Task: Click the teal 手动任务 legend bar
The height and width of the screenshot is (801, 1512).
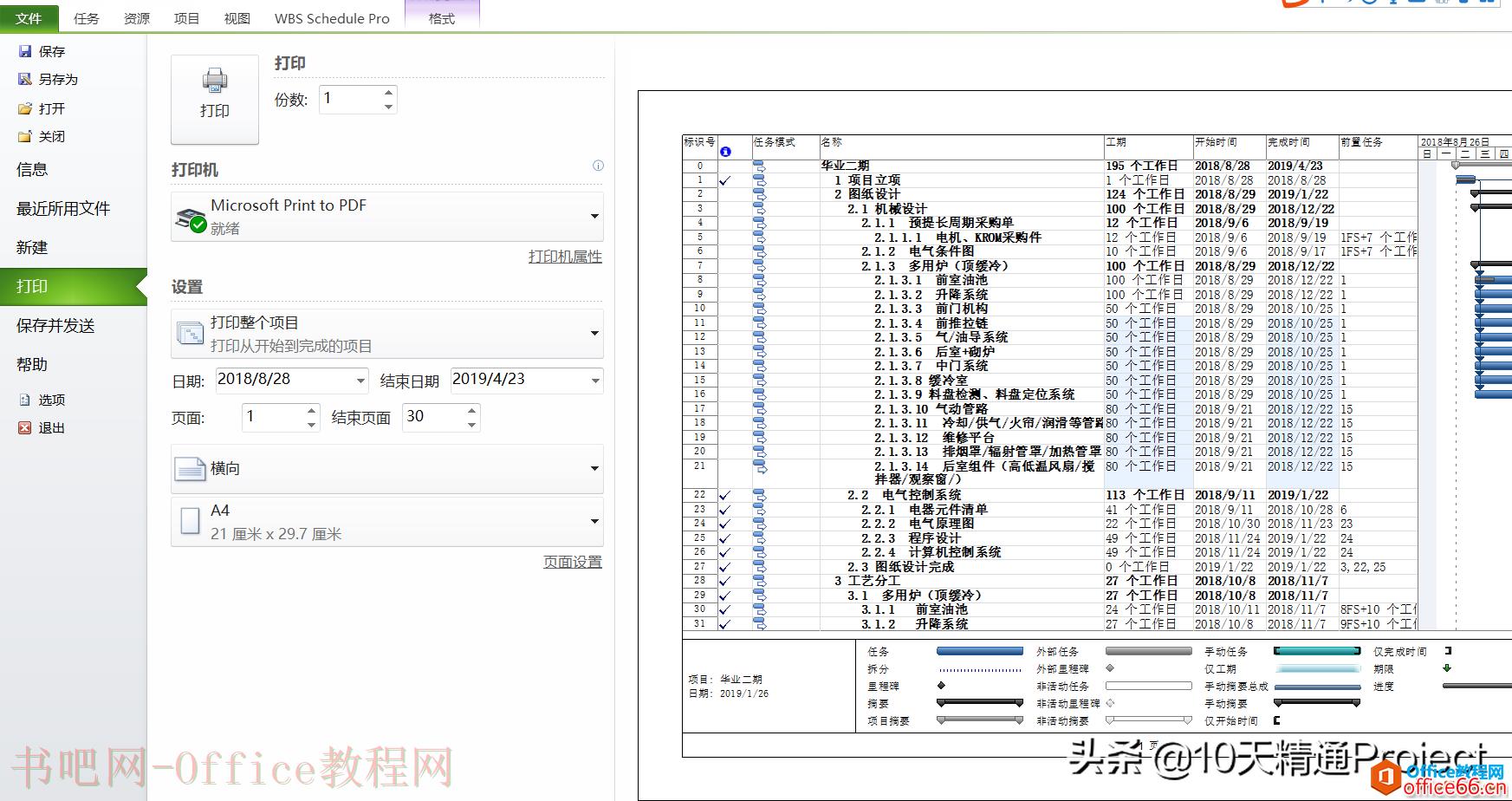Action: (1317, 651)
